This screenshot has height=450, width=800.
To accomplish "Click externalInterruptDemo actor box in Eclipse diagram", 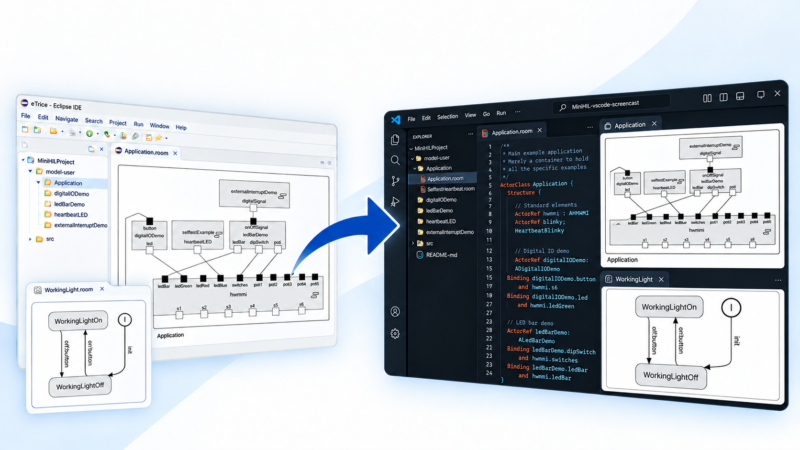I will pos(254,193).
